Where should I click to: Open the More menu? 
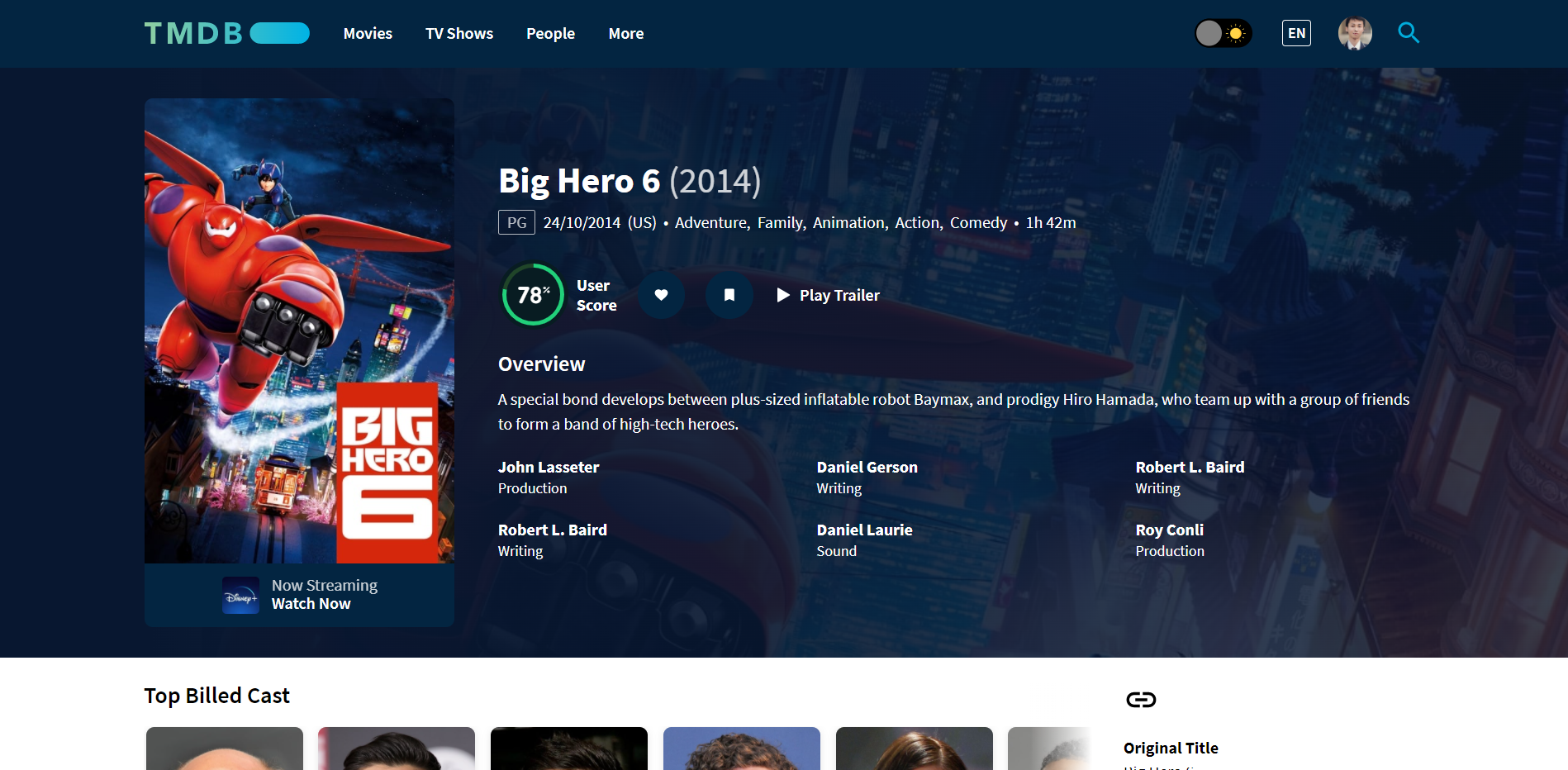(x=626, y=34)
